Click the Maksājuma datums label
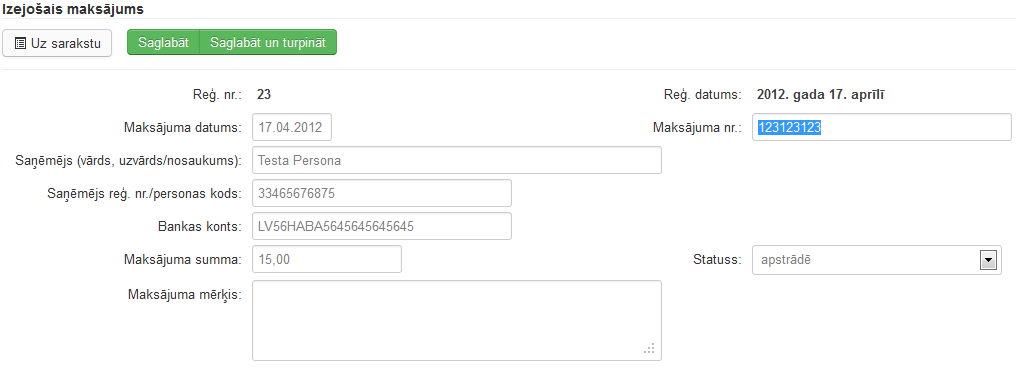The width and height of the screenshot is (1016, 369). pyautogui.click(x=183, y=128)
